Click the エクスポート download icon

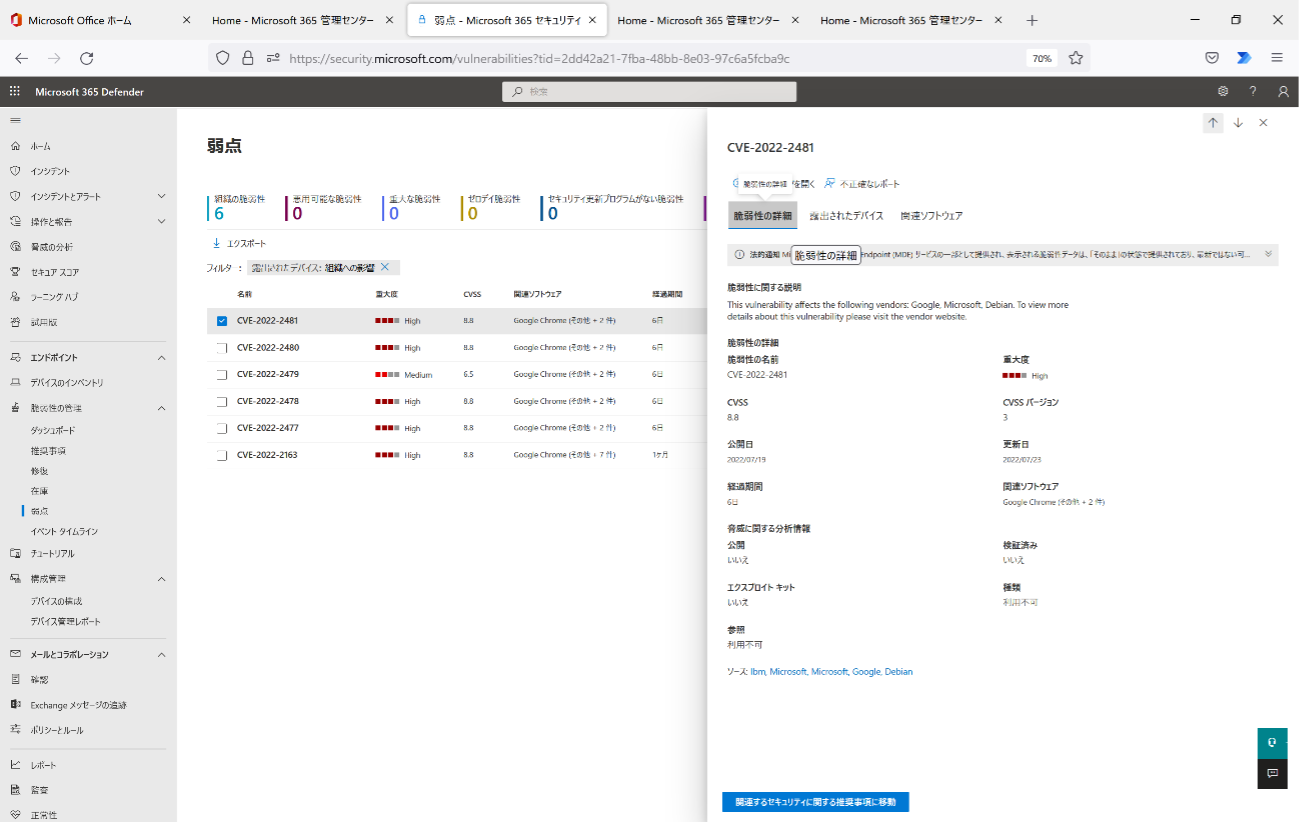click(x=216, y=243)
